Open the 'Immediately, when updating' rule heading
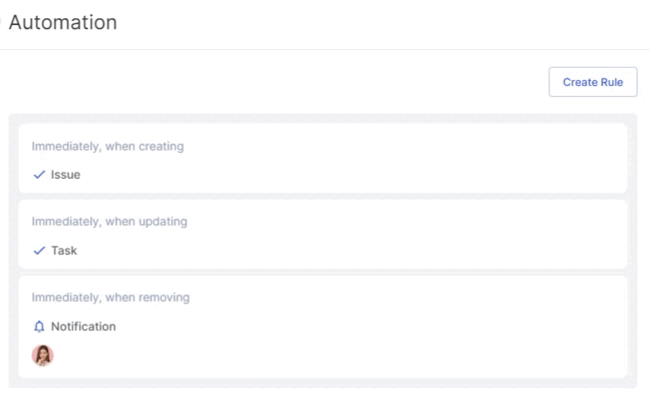650x412 pixels. (109, 221)
